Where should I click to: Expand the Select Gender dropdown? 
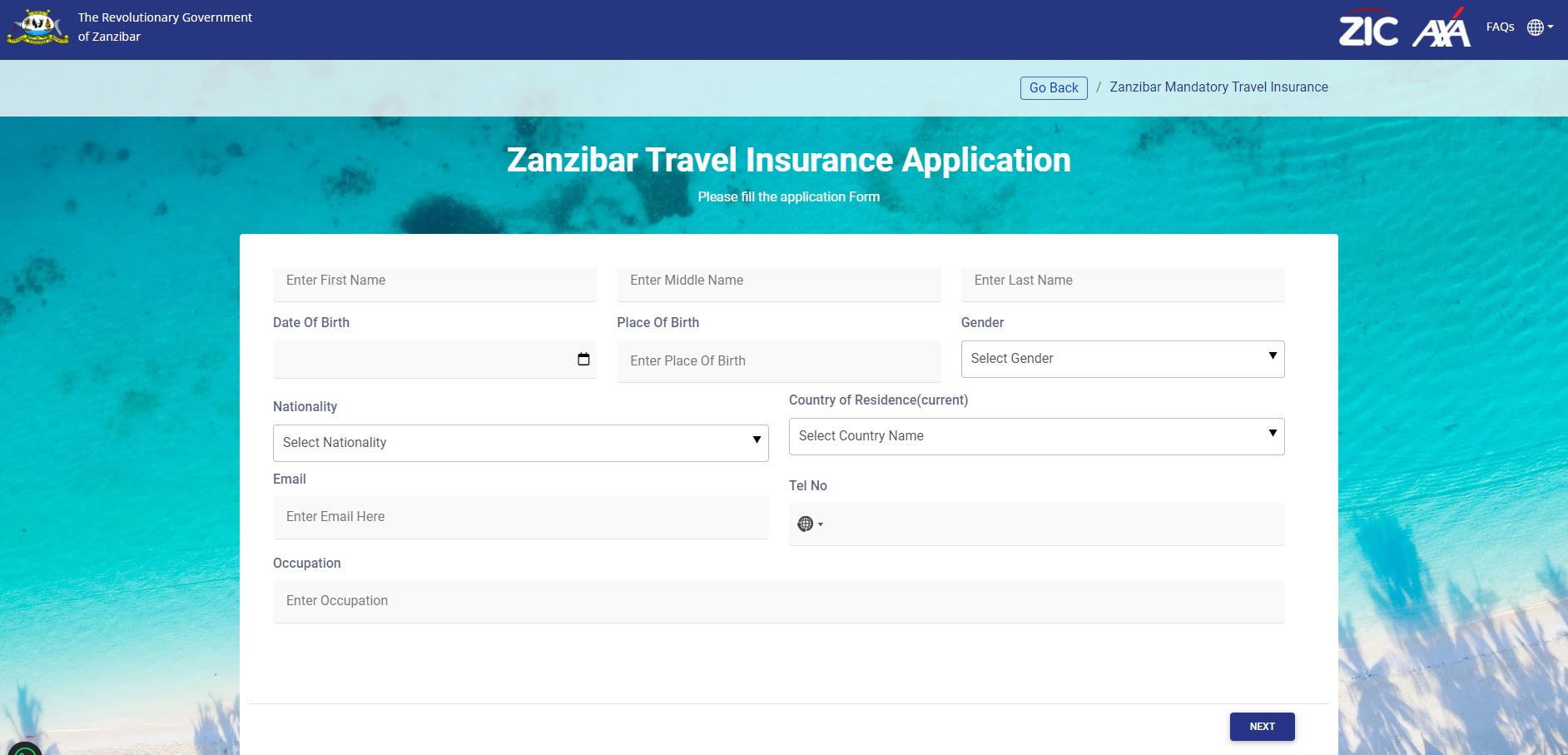point(1122,359)
